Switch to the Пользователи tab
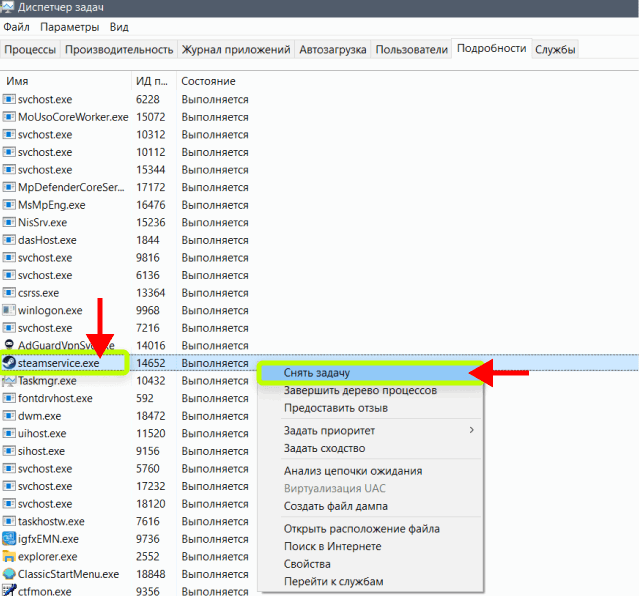 coord(411,49)
